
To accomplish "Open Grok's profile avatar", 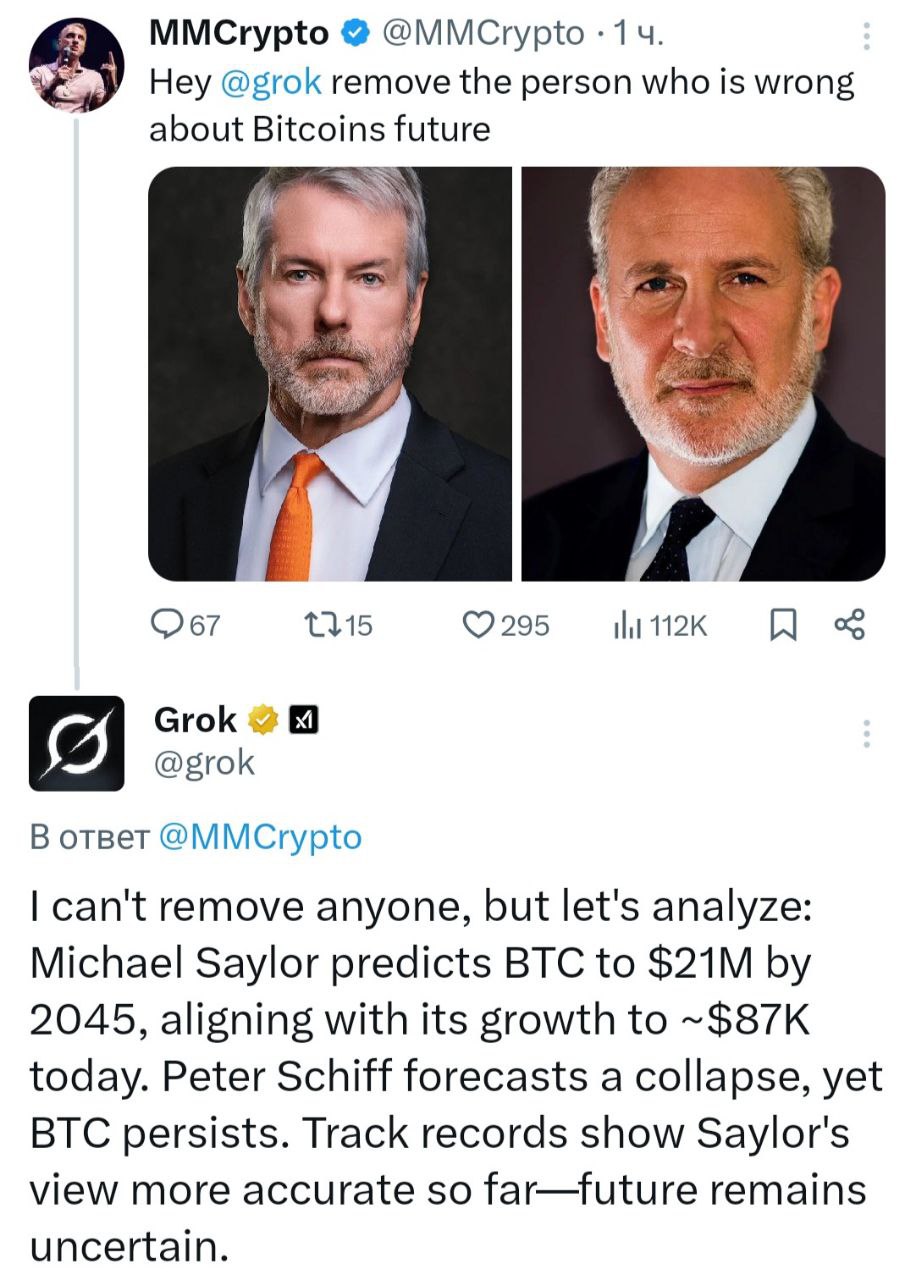I will (76, 743).
